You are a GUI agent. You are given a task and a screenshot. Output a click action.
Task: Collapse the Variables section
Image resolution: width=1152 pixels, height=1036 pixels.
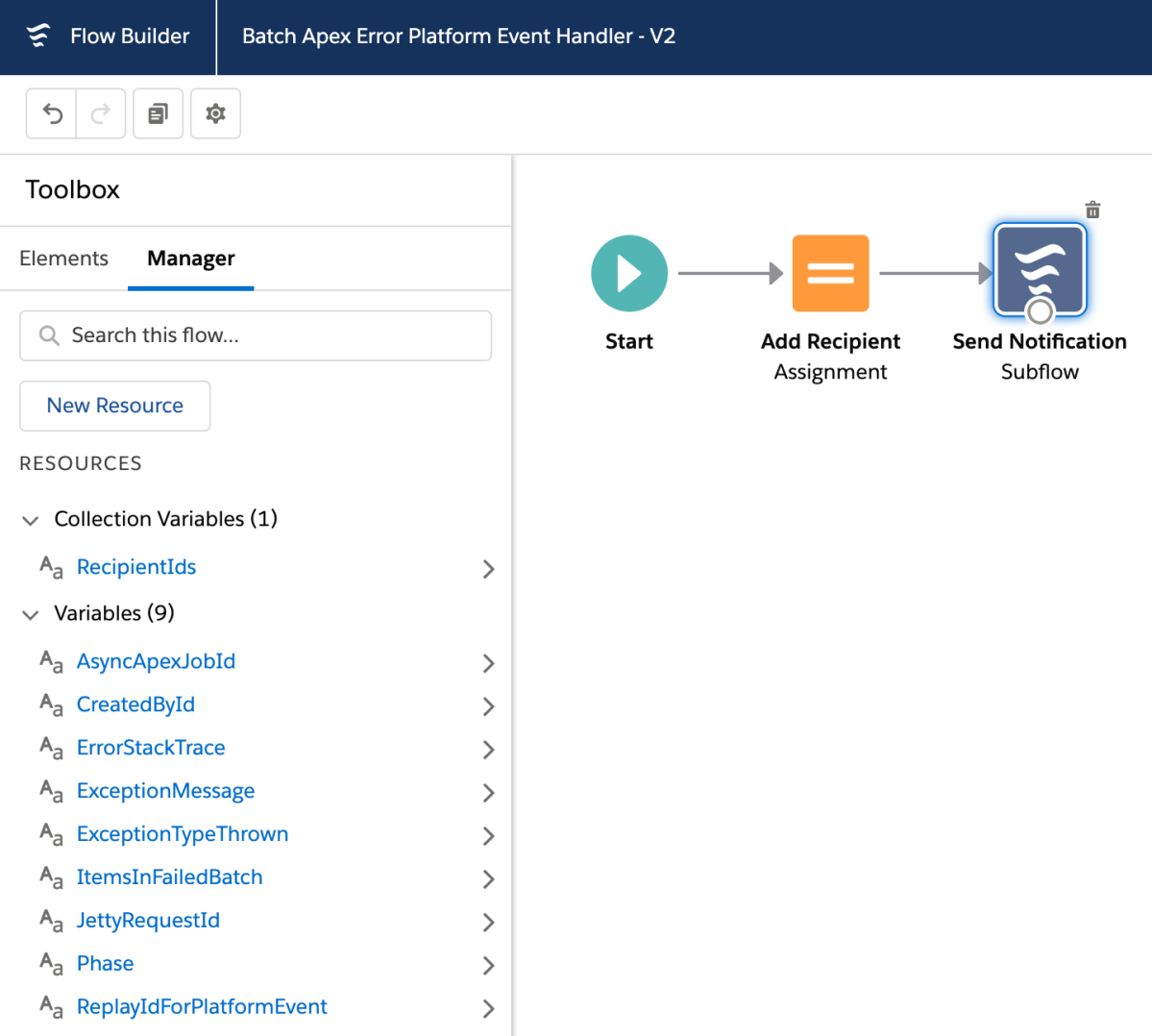pyautogui.click(x=31, y=614)
